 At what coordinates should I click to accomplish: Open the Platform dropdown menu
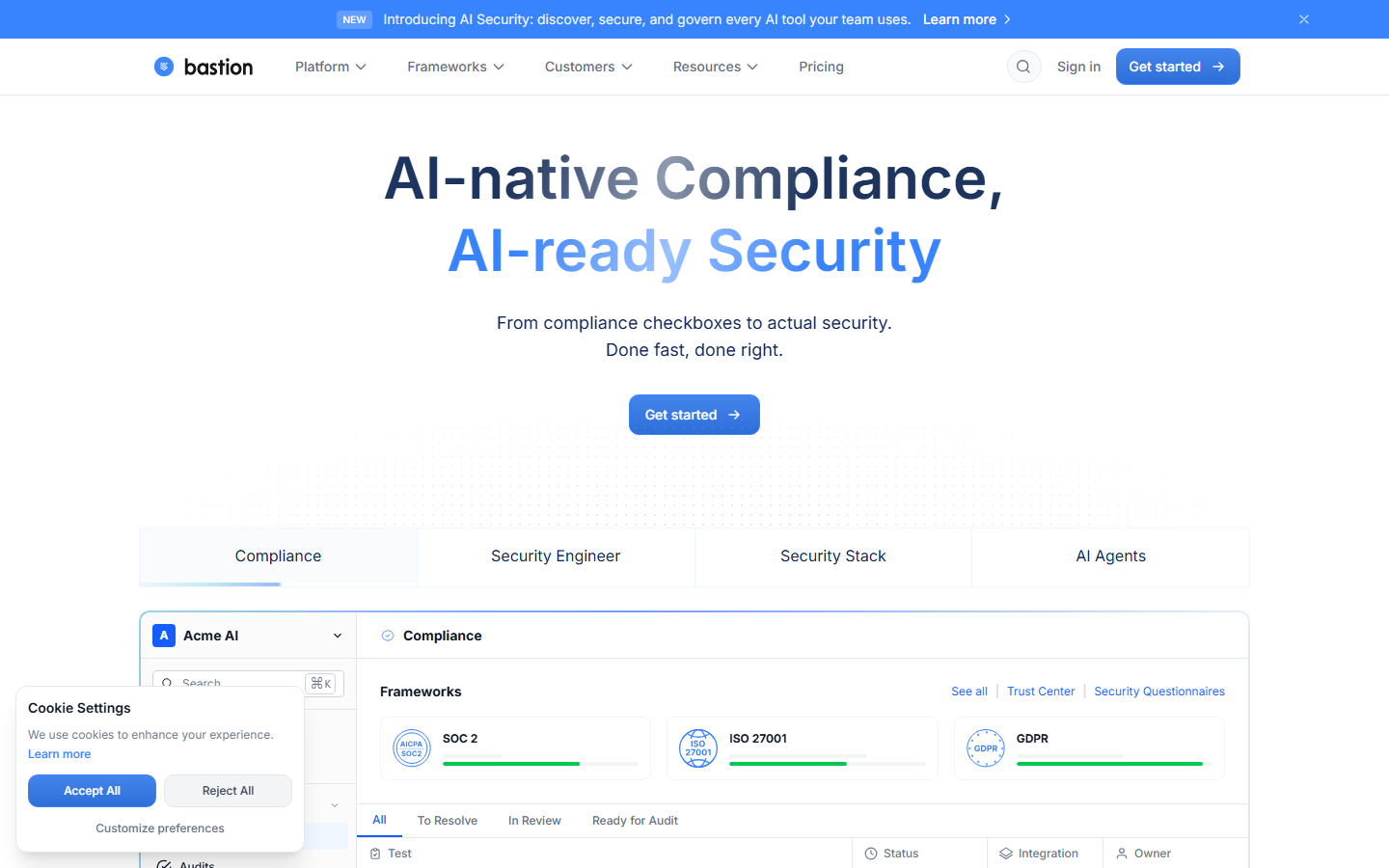(331, 67)
